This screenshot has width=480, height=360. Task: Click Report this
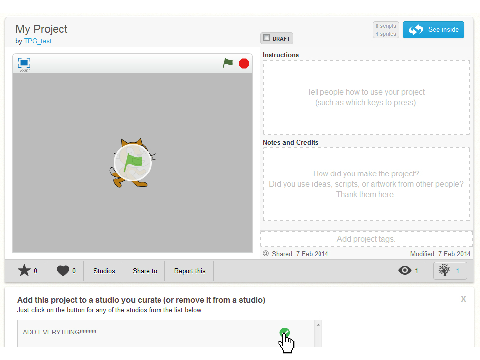point(190,271)
